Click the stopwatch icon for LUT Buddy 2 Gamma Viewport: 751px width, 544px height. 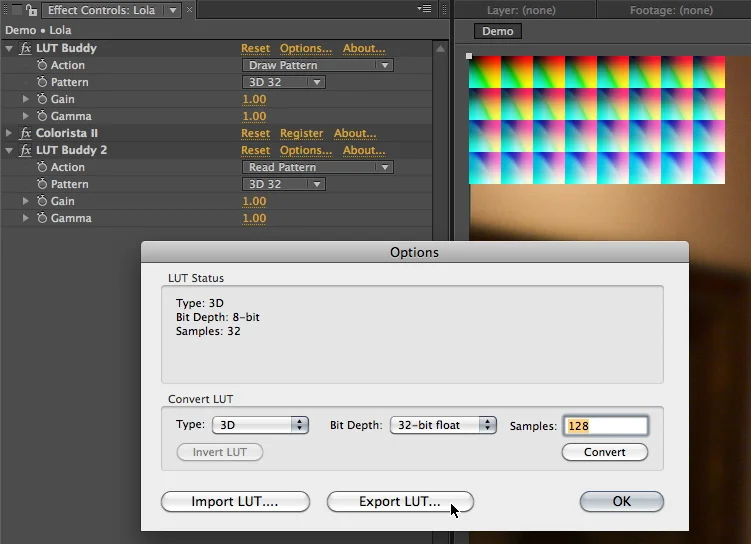coord(42,219)
